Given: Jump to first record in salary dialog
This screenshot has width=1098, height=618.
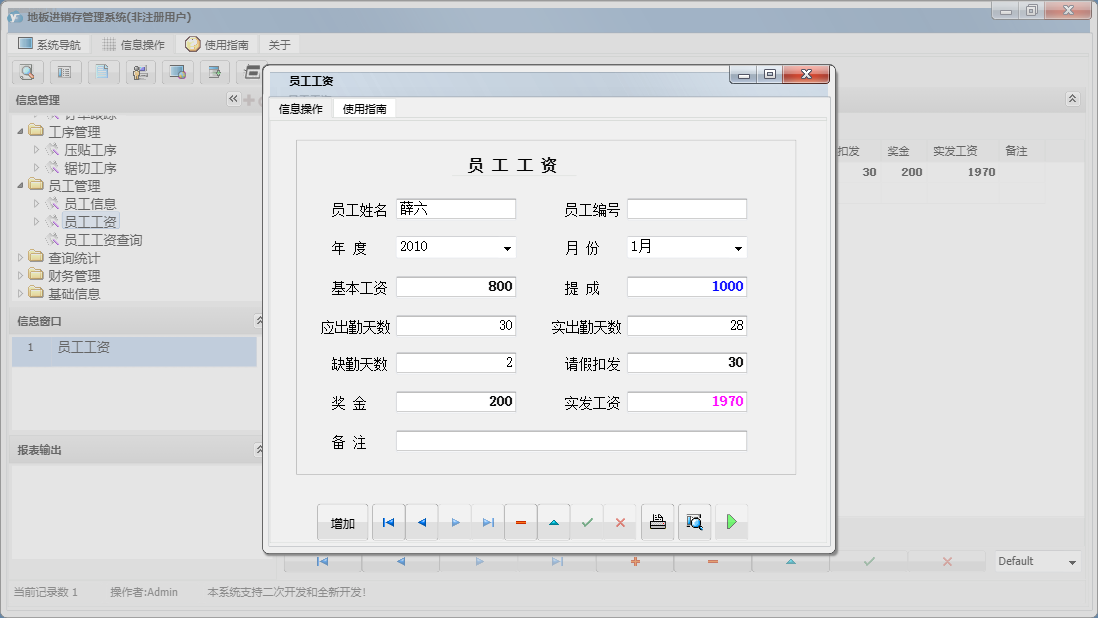Looking at the screenshot, I should [389, 522].
